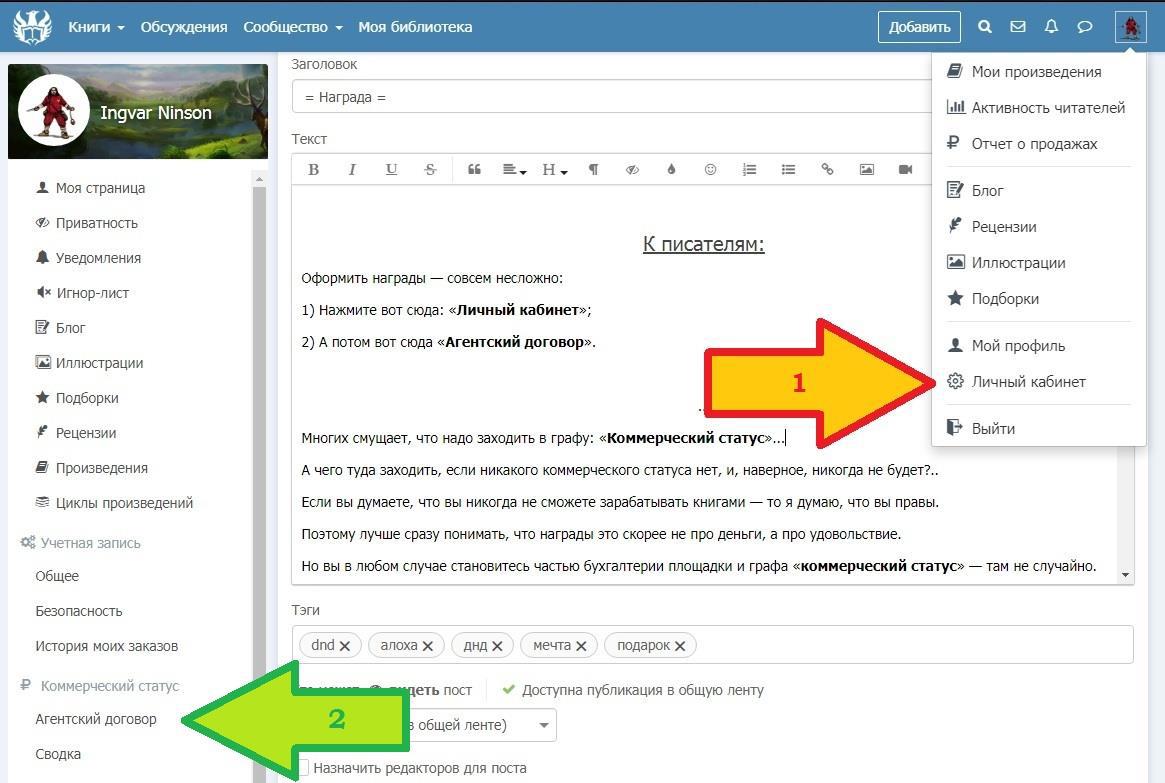This screenshot has width=1165, height=783.
Task: Open 'Агентский договор' in the left sidebar
Action: tap(96, 719)
